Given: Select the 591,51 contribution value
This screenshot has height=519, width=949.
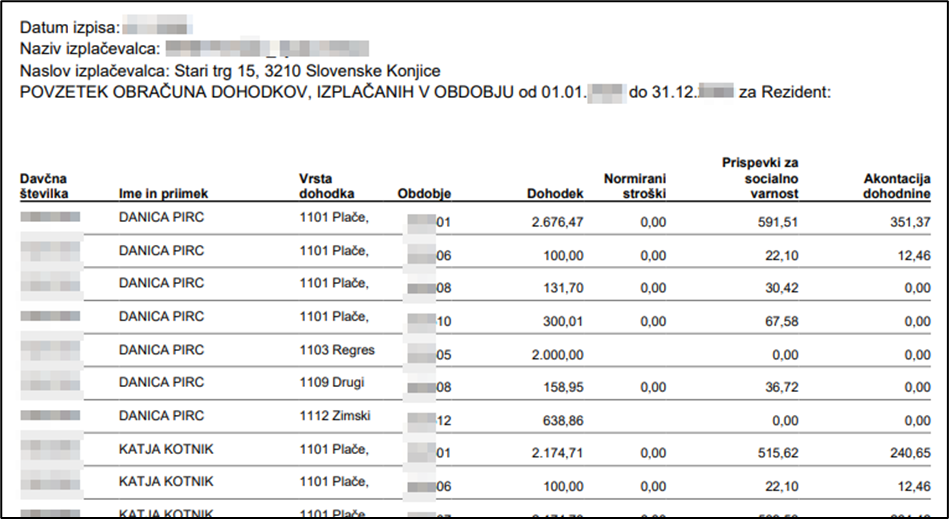Looking at the screenshot, I should click(x=778, y=222).
